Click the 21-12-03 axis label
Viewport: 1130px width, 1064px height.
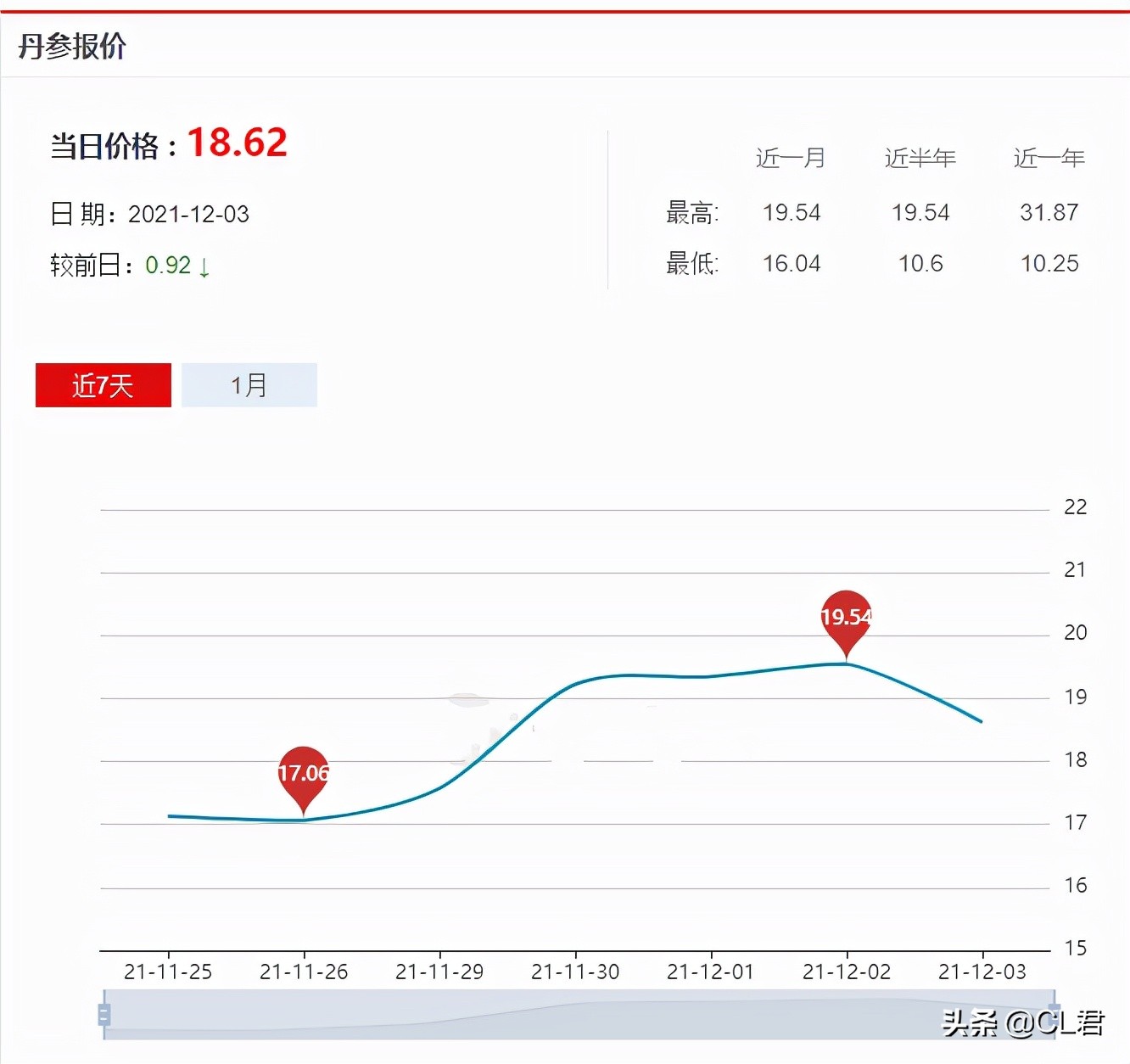(x=982, y=972)
